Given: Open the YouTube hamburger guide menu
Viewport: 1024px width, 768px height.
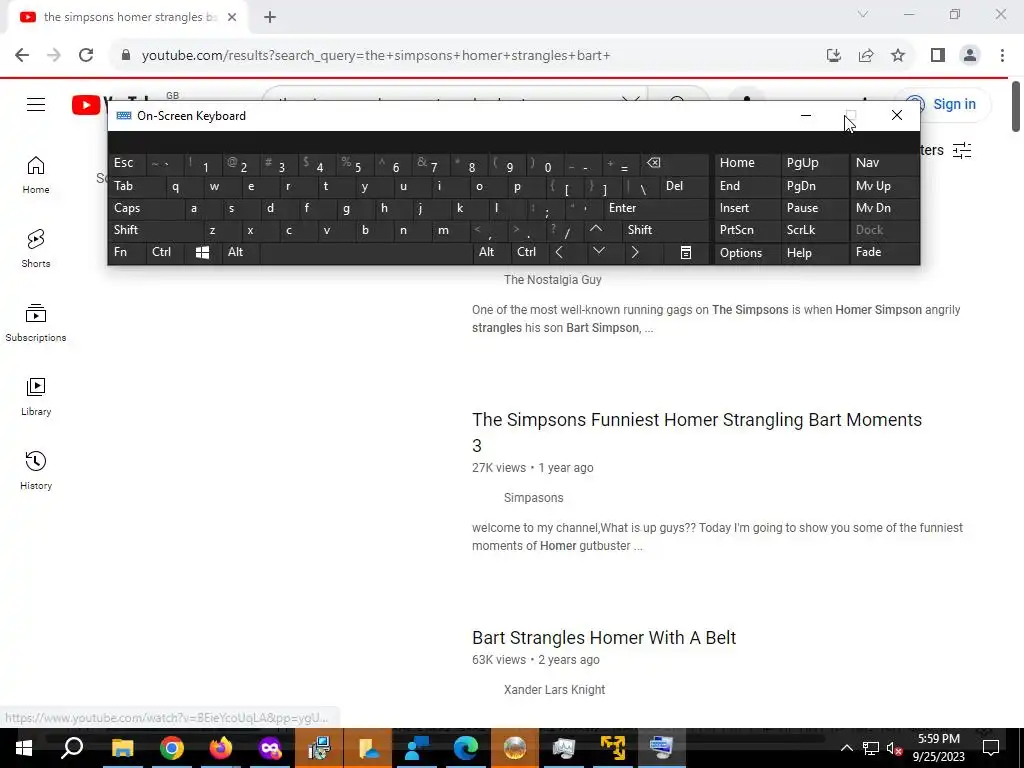Looking at the screenshot, I should [36, 104].
